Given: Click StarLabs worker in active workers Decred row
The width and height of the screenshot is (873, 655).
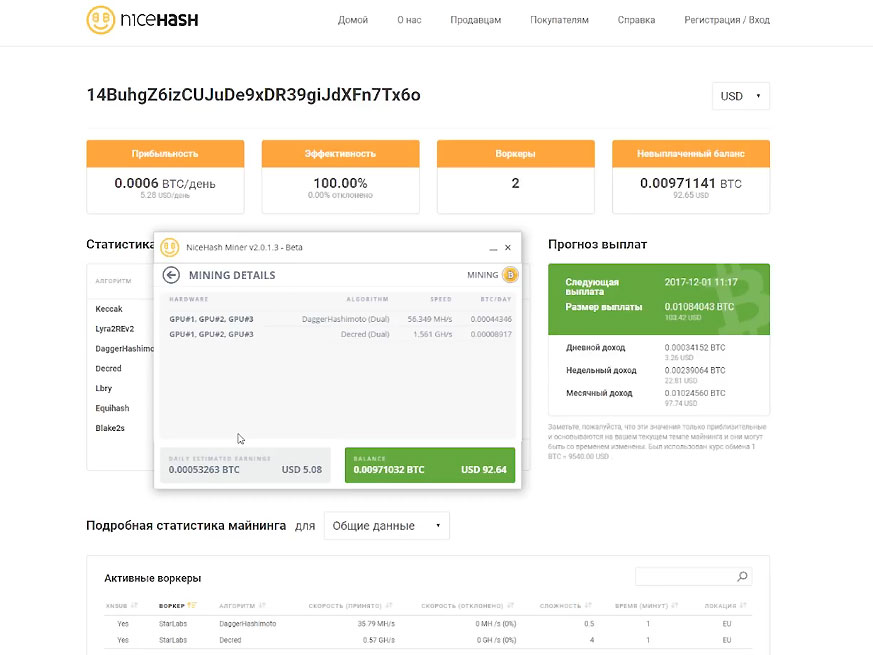Looking at the screenshot, I should 173,640.
